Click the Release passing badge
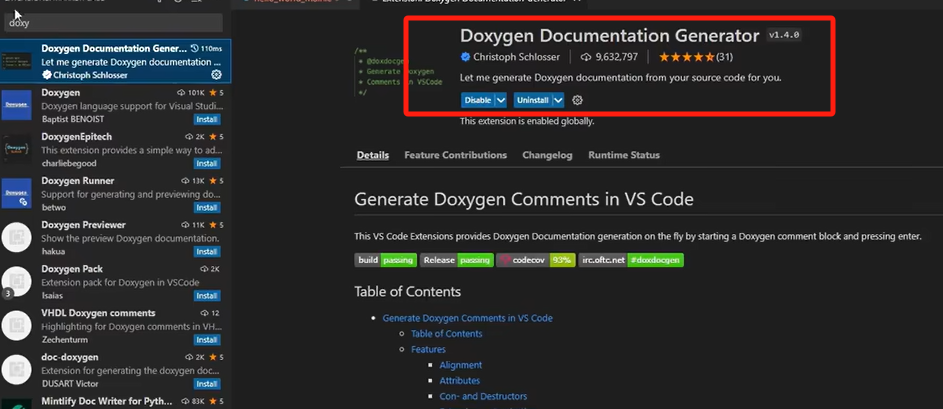This screenshot has width=943, height=409. [457, 260]
